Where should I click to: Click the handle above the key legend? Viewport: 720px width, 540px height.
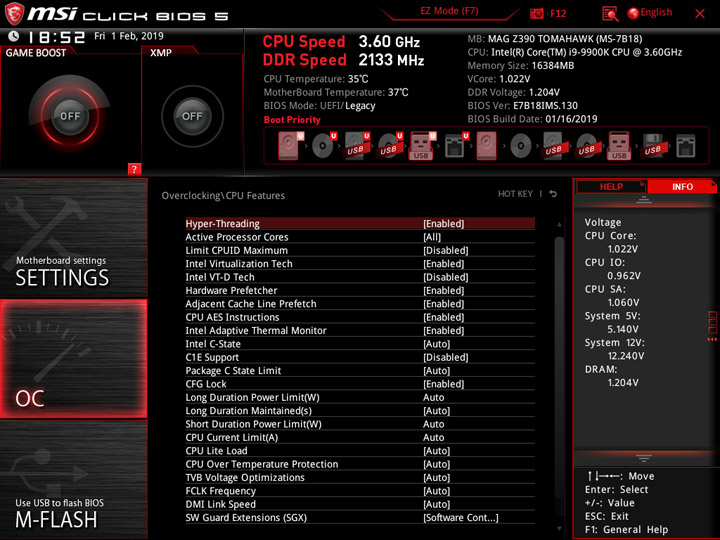click(x=643, y=458)
